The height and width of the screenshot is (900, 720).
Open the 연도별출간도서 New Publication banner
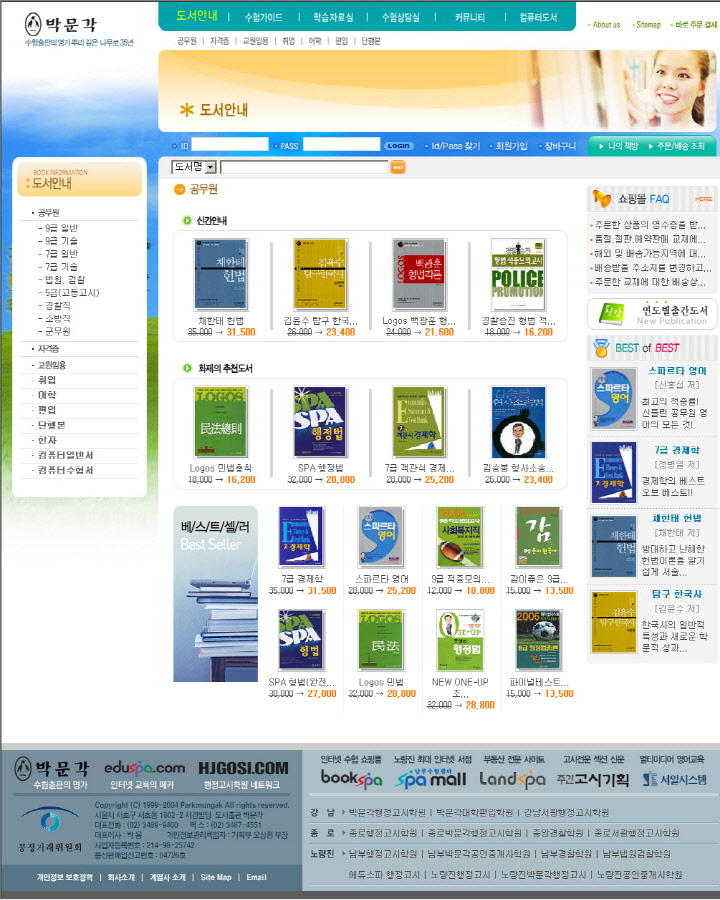point(652,315)
